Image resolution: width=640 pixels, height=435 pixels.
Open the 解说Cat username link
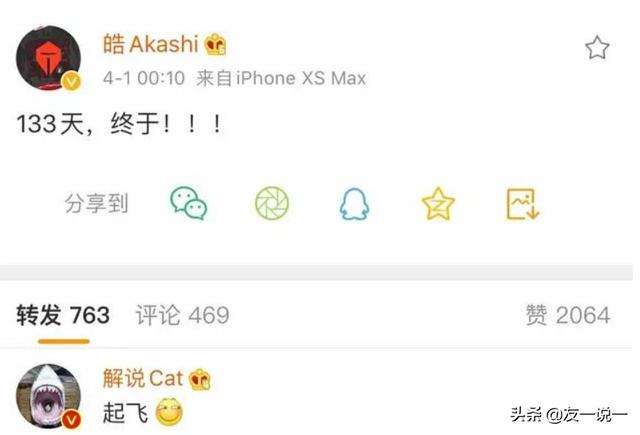click(143, 378)
